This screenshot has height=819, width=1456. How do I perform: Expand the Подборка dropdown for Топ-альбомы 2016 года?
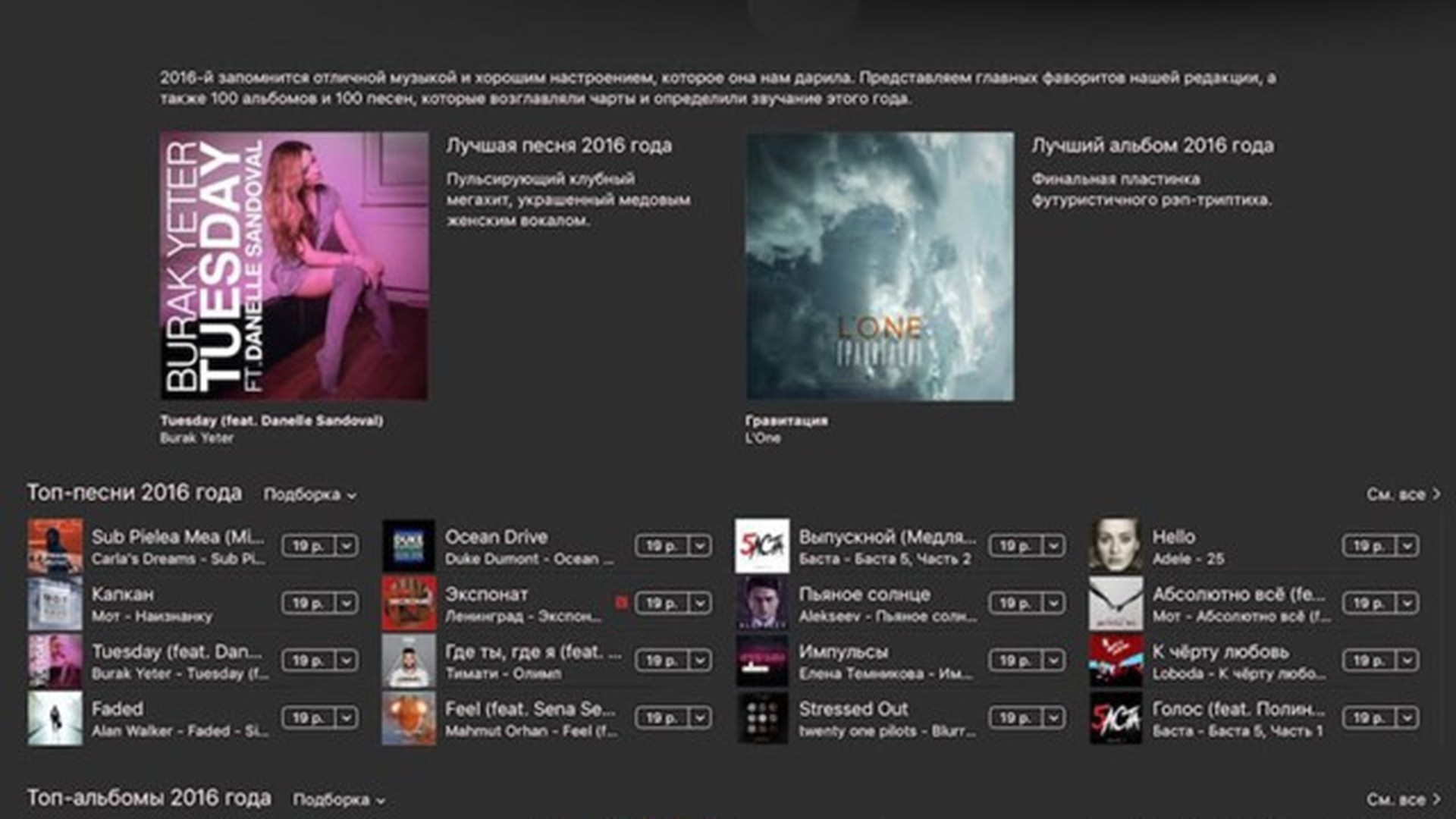pyautogui.click(x=339, y=799)
